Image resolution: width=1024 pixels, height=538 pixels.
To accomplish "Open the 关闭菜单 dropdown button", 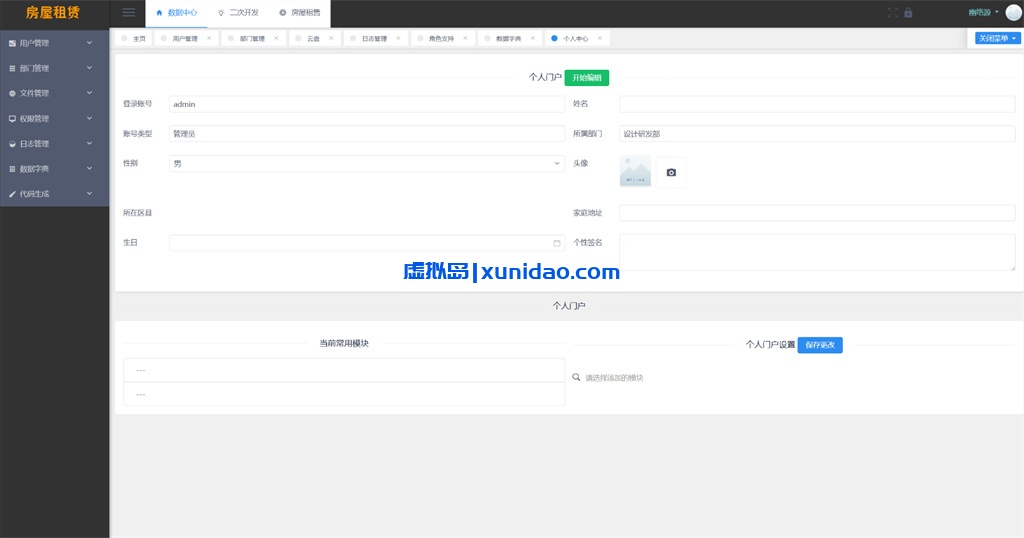I will (x=997, y=39).
